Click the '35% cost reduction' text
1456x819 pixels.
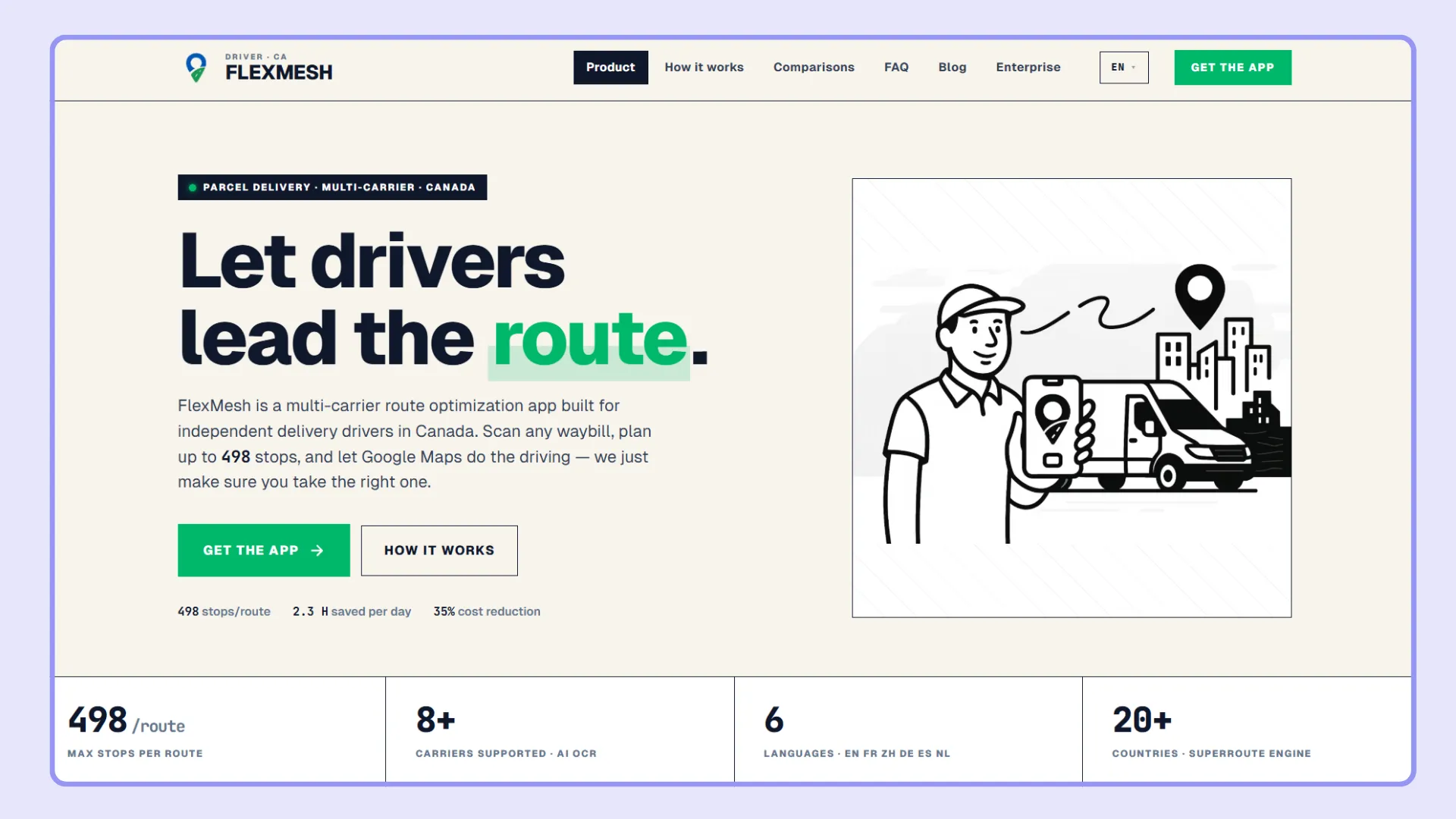tap(487, 611)
